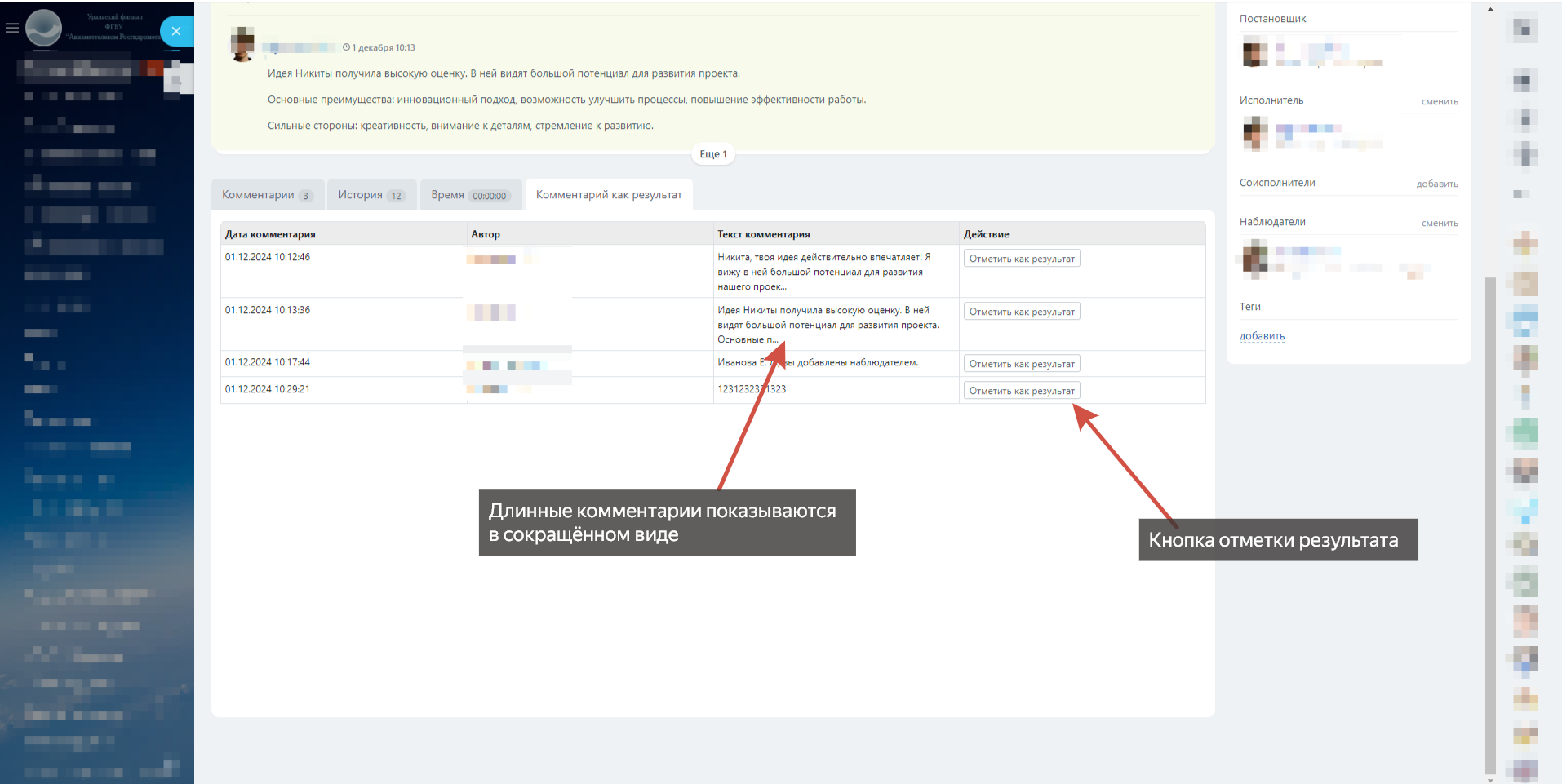Select the Комментарий как результат tab
Viewport: 1562px width, 784px height.
(x=609, y=195)
